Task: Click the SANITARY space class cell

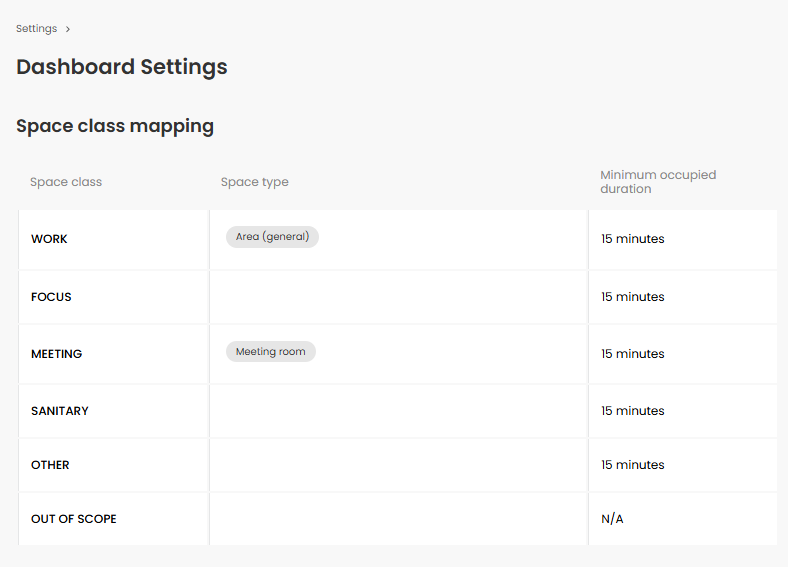Action: tap(114, 411)
